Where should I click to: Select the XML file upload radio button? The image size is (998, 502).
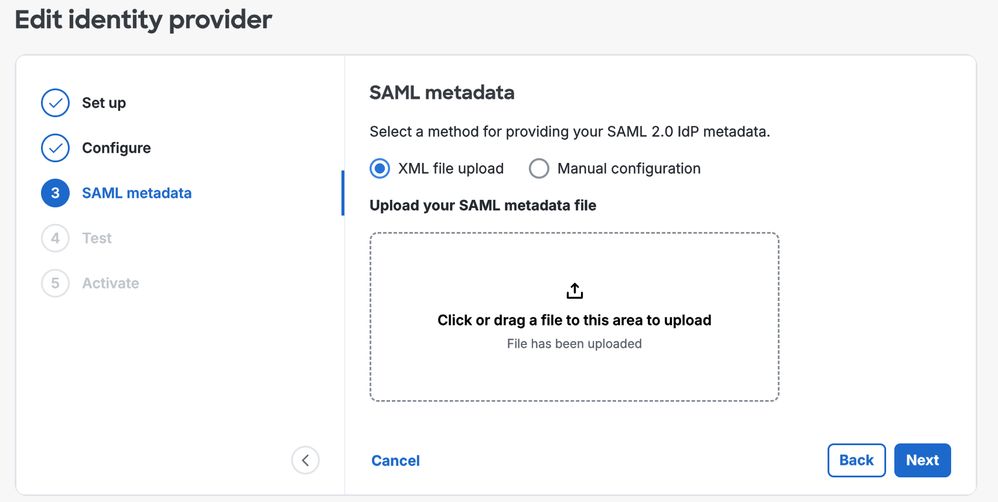coord(380,168)
